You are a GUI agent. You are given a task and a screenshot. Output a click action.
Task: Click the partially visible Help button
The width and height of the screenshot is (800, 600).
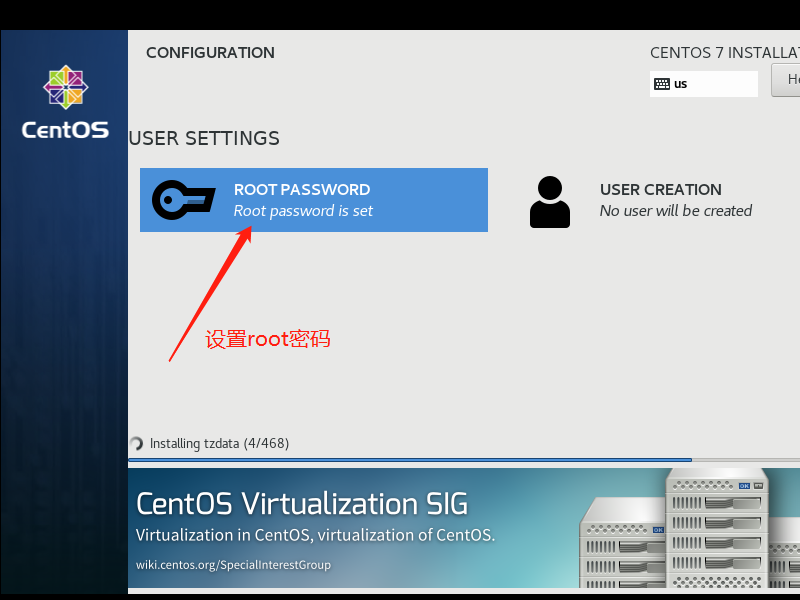(x=786, y=80)
